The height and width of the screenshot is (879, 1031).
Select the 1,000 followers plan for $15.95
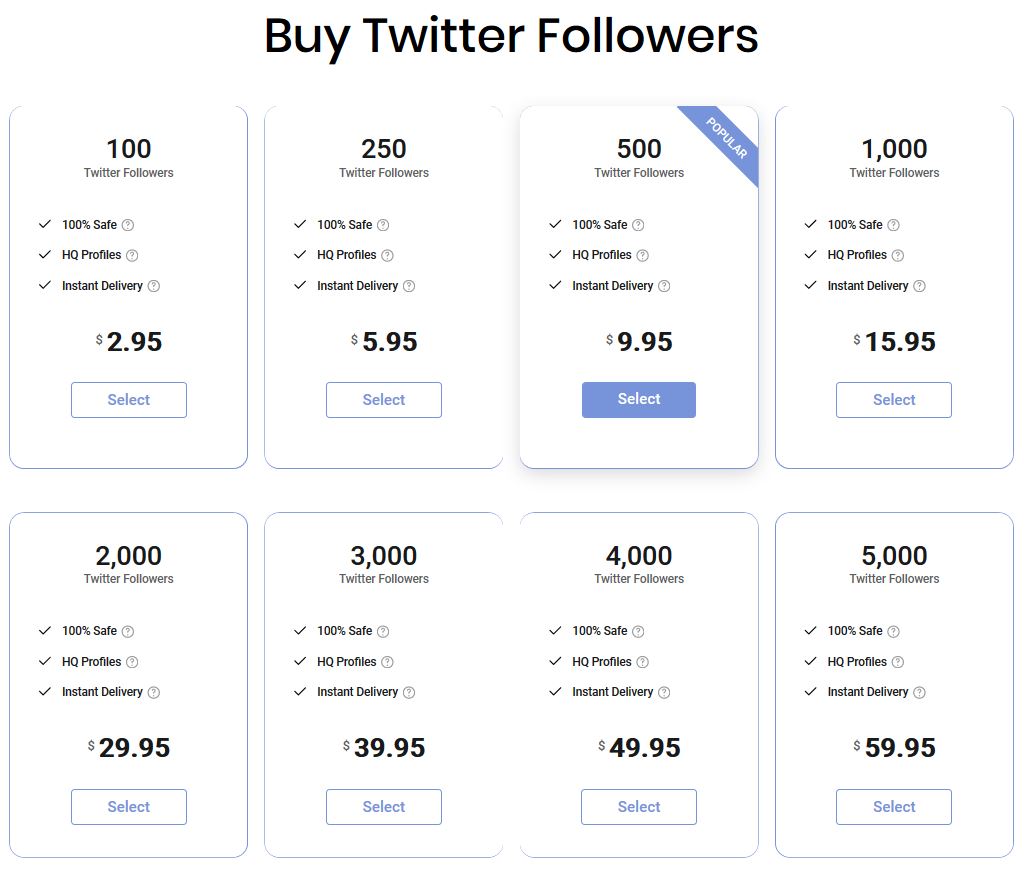tap(894, 400)
